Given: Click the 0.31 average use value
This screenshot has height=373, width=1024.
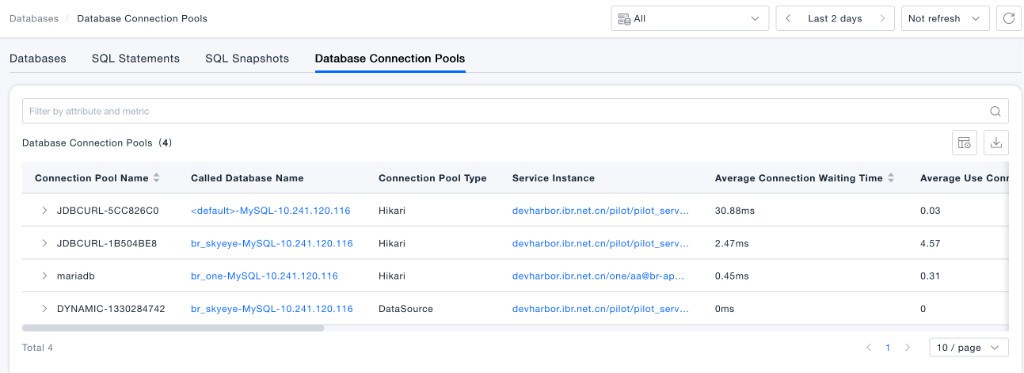Looking at the screenshot, I should (x=930, y=276).
